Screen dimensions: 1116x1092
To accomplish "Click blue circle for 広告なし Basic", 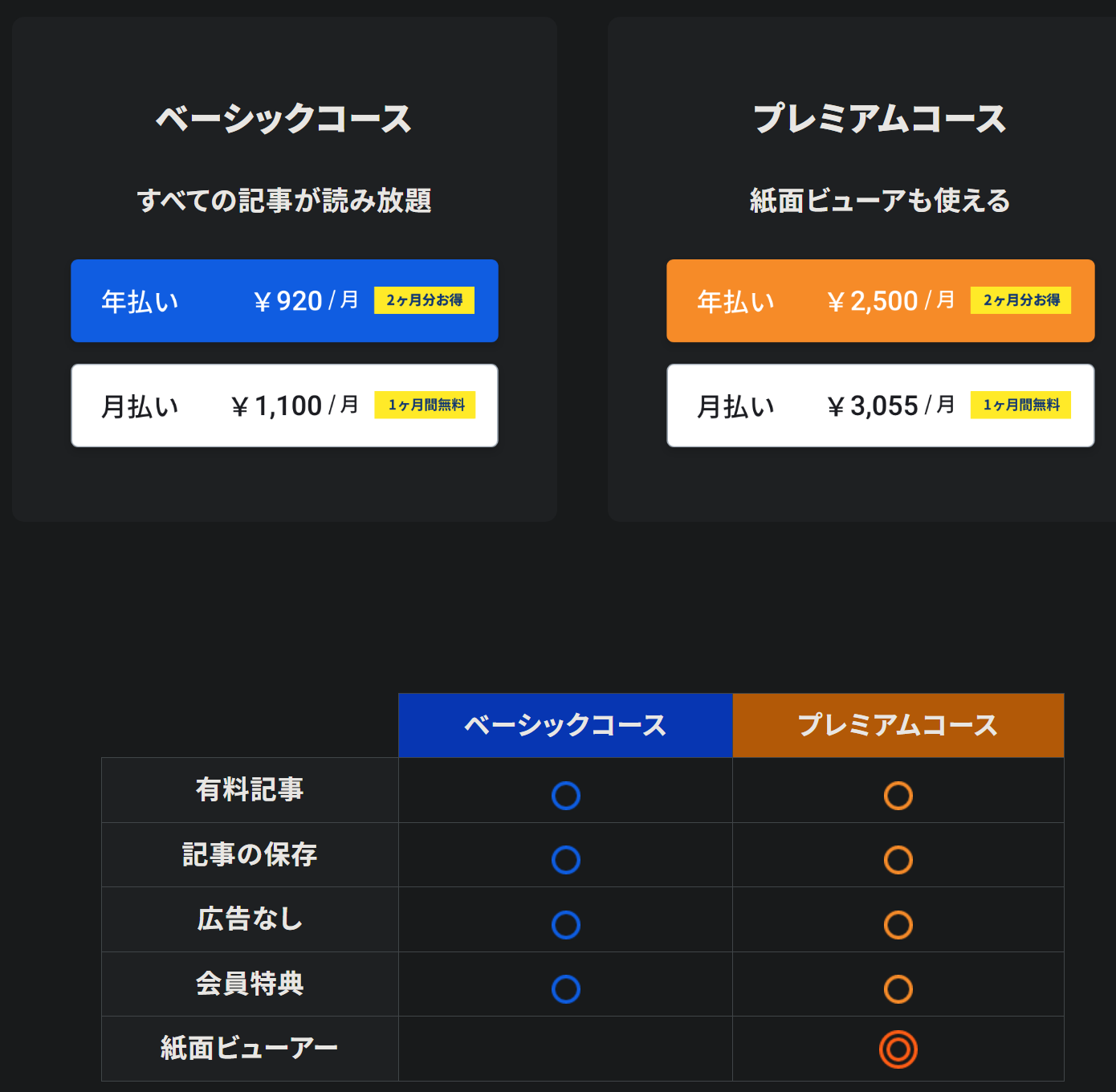I will (566, 925).
